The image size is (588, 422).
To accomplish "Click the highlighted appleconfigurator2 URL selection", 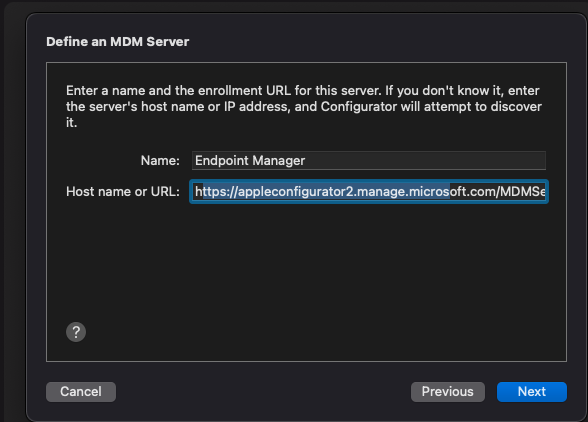I will (326, 192).
